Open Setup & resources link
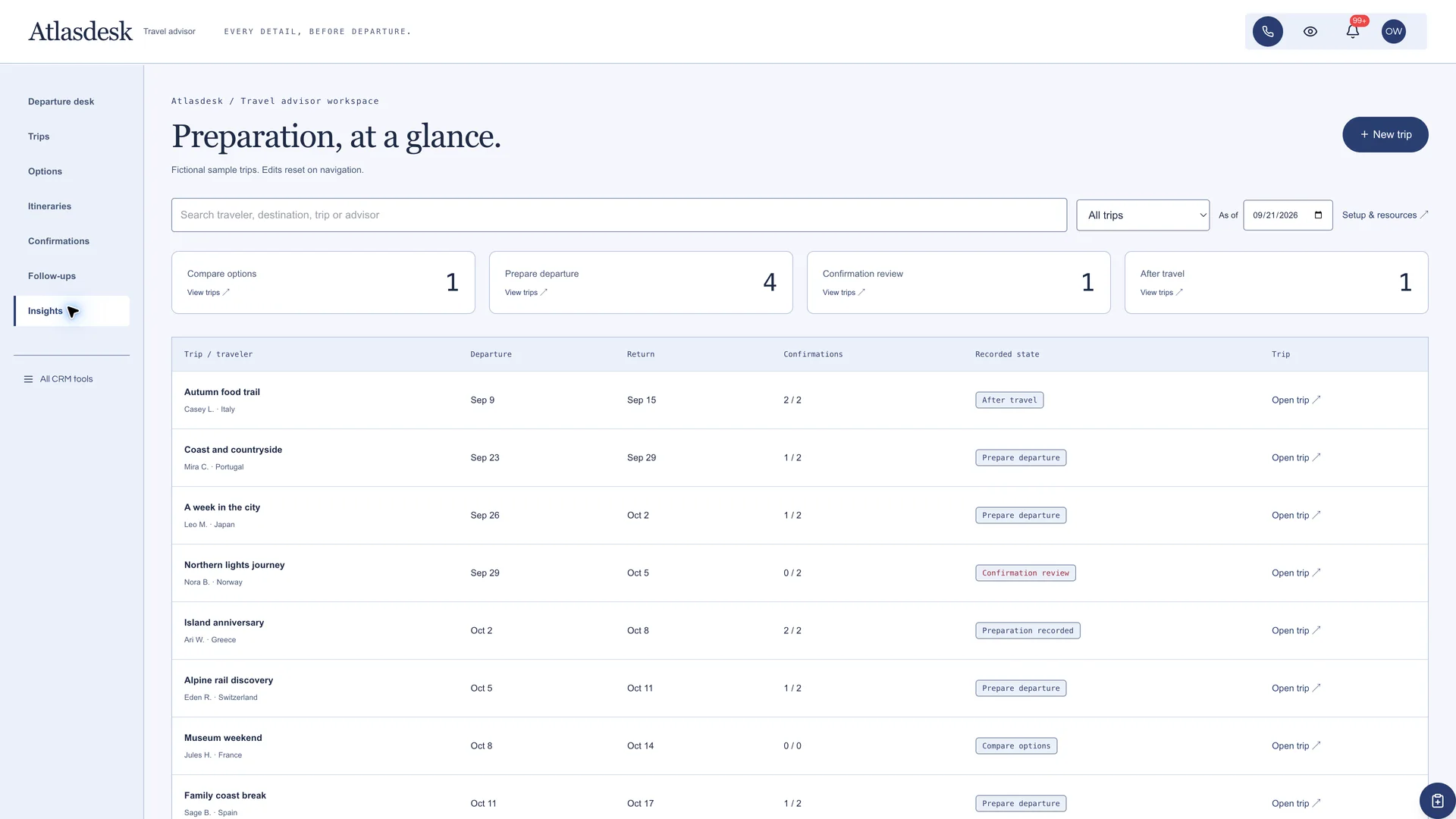This screenshot has height=819, width=1456. (1385, 215)
